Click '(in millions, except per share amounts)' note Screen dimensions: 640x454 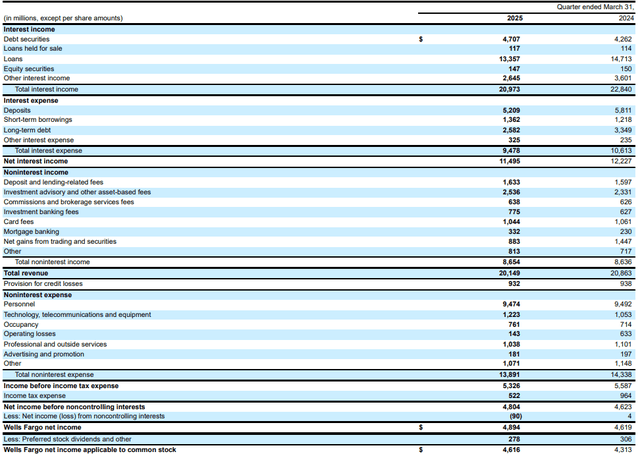point(63,18)
